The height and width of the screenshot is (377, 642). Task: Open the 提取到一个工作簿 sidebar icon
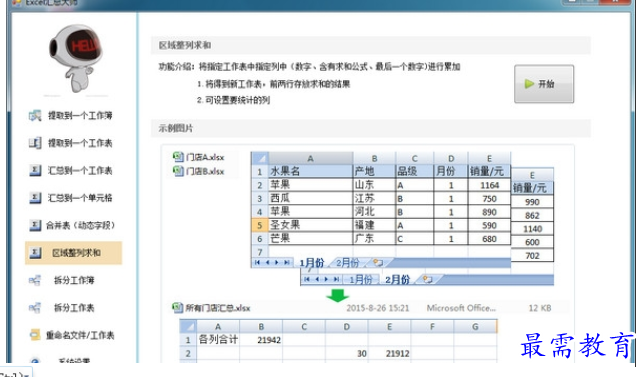[x=35, y=116]
